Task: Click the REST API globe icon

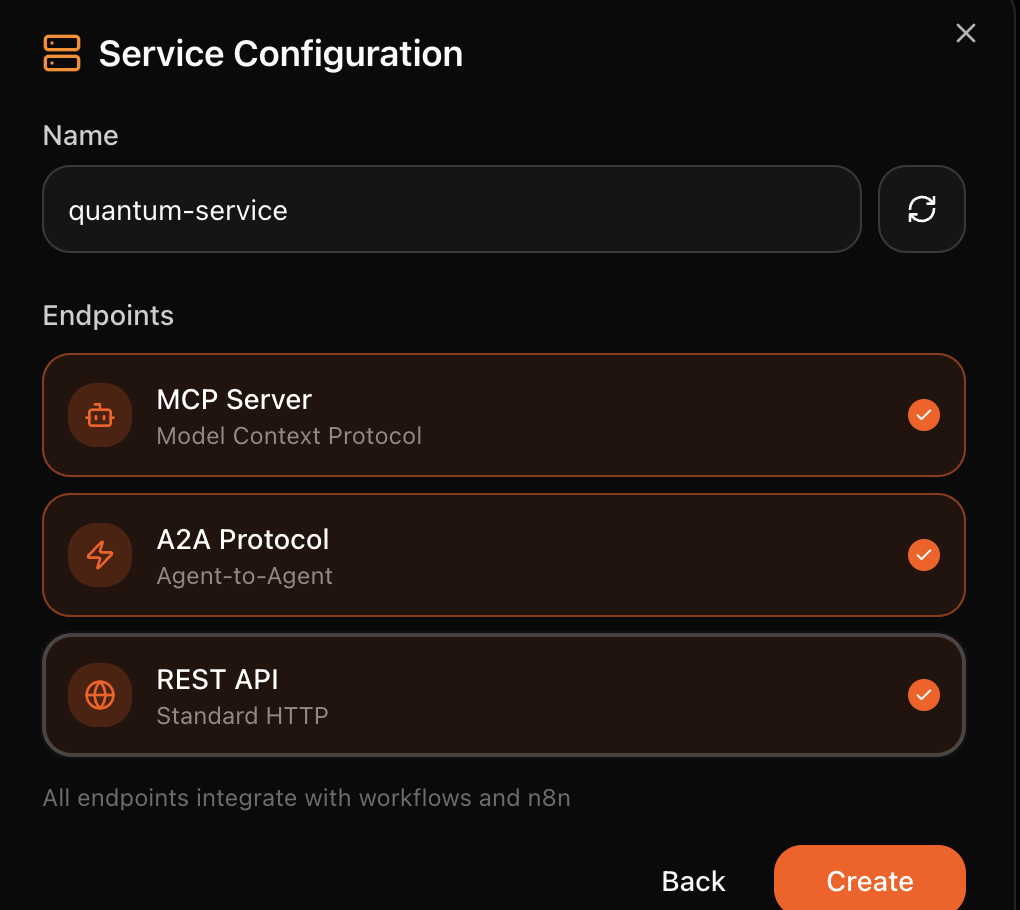Action: click(x=100, y=695)
